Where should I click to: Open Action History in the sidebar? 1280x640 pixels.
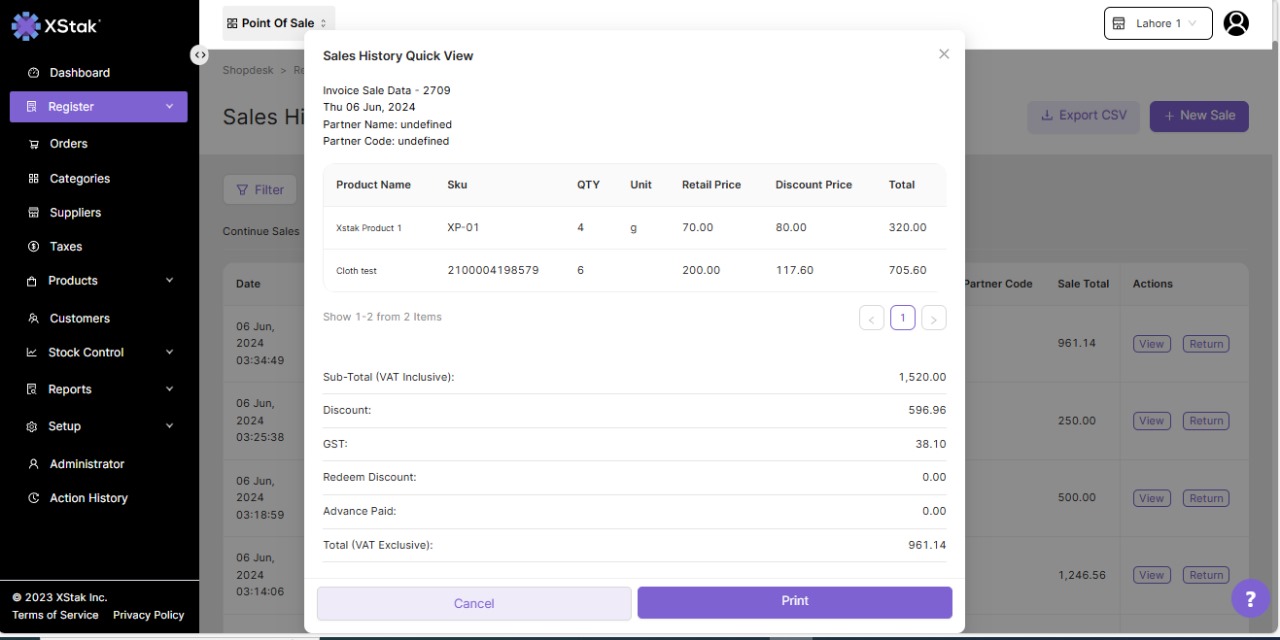(88, 498)
